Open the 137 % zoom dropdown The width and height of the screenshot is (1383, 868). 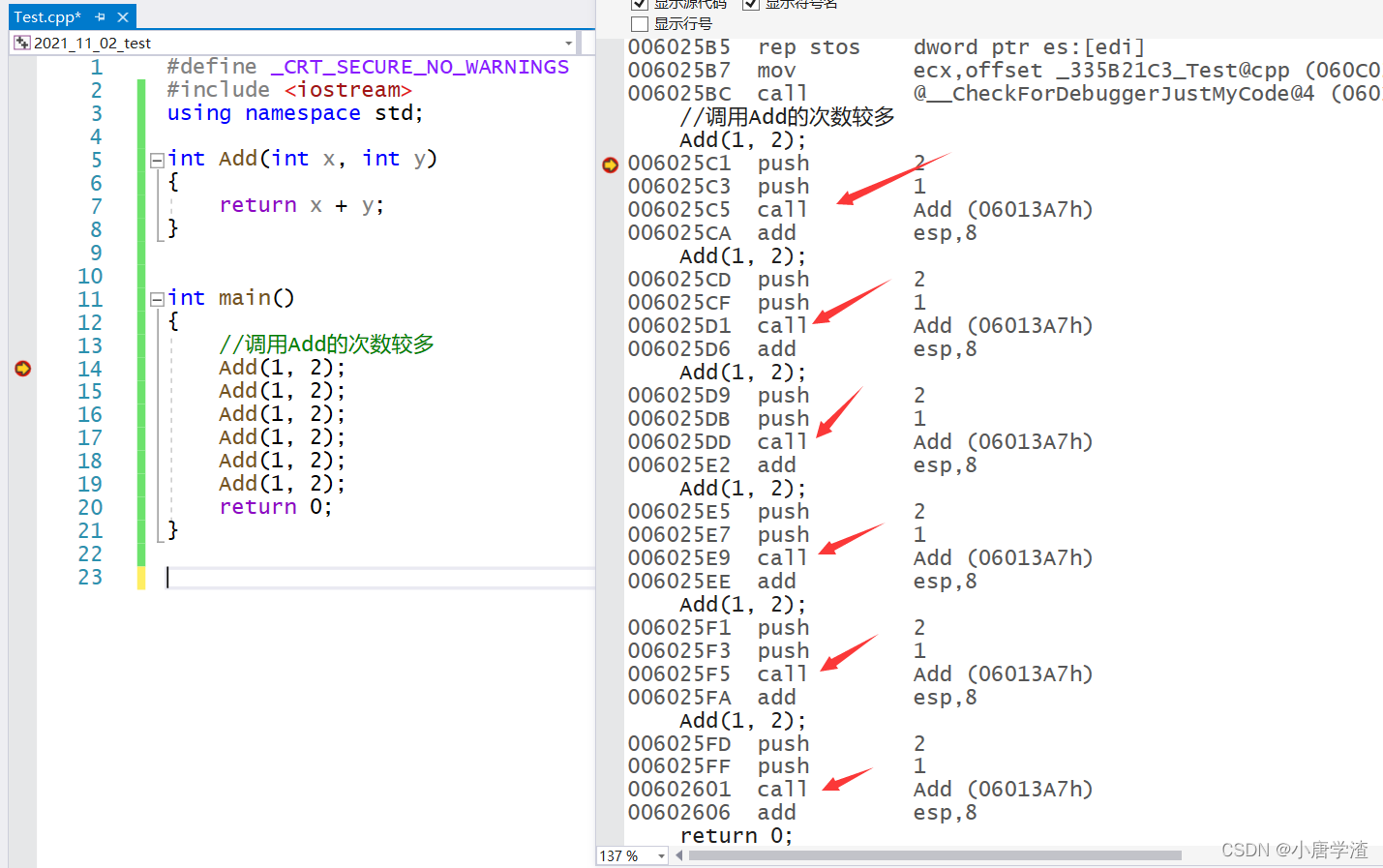[x=661, y=855]
